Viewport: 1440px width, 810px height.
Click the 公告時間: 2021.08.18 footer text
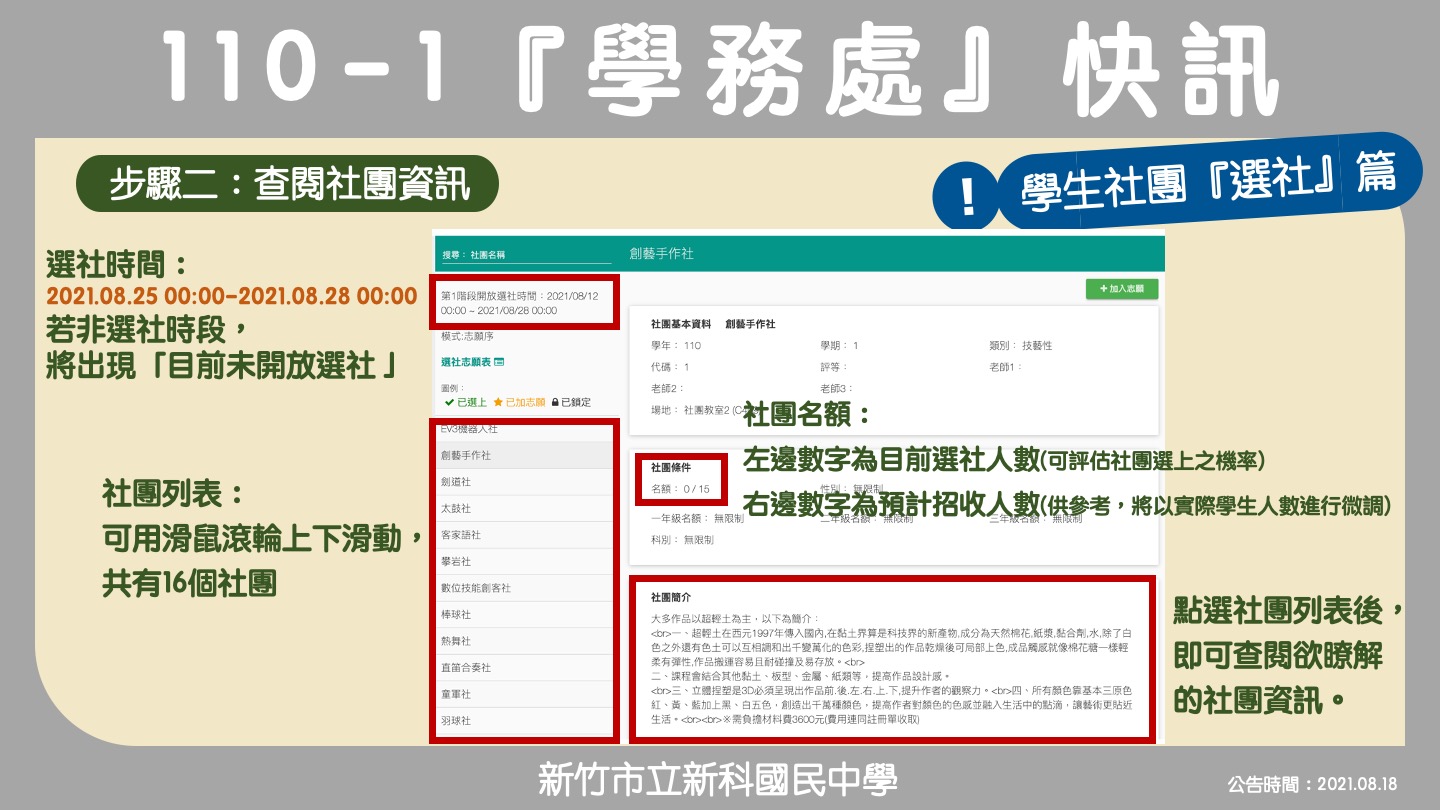tap(1312, 785)
